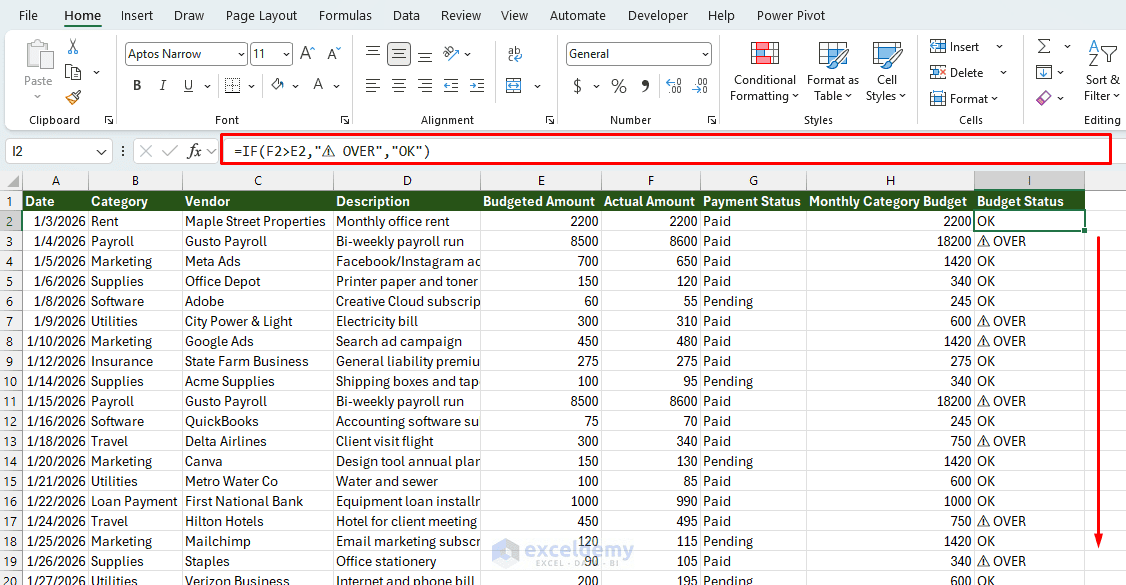Decrease indent
Image resolution: width=1126 pixels, height=585 pixels.
tap(451, 85)
